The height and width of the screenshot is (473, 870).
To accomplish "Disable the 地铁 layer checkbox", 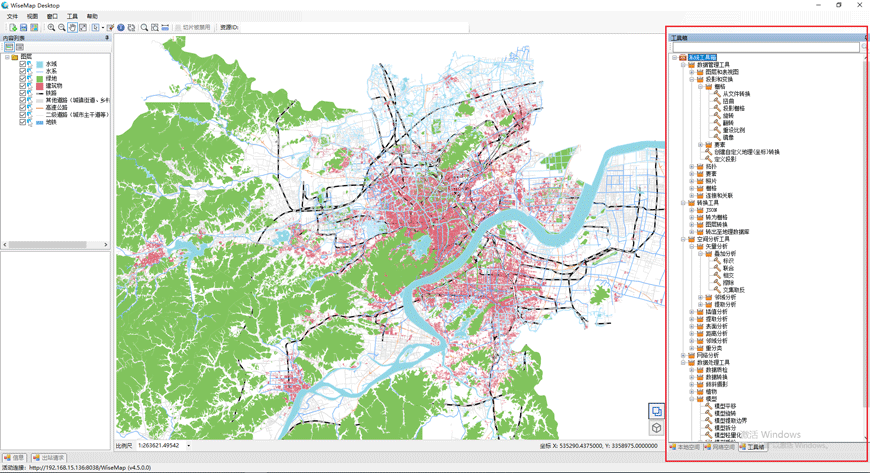I will point(23,122).
